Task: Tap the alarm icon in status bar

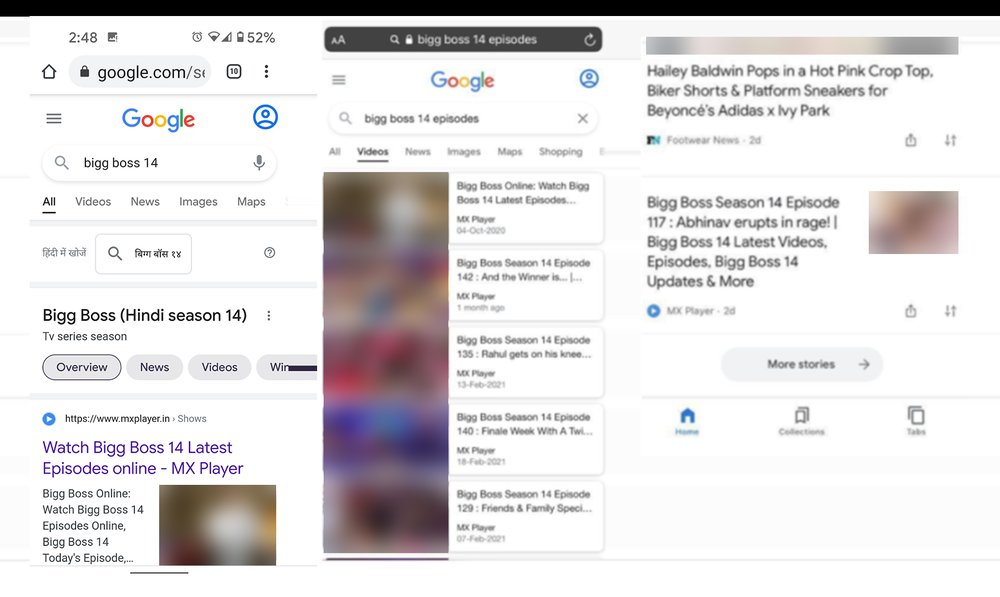Action: [x=197, y=37]
